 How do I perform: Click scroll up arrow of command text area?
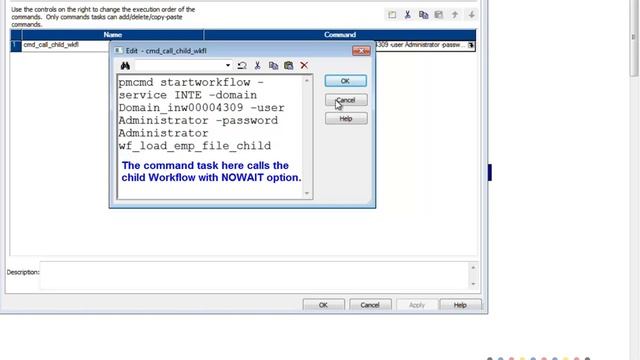[x=307, y=80]
